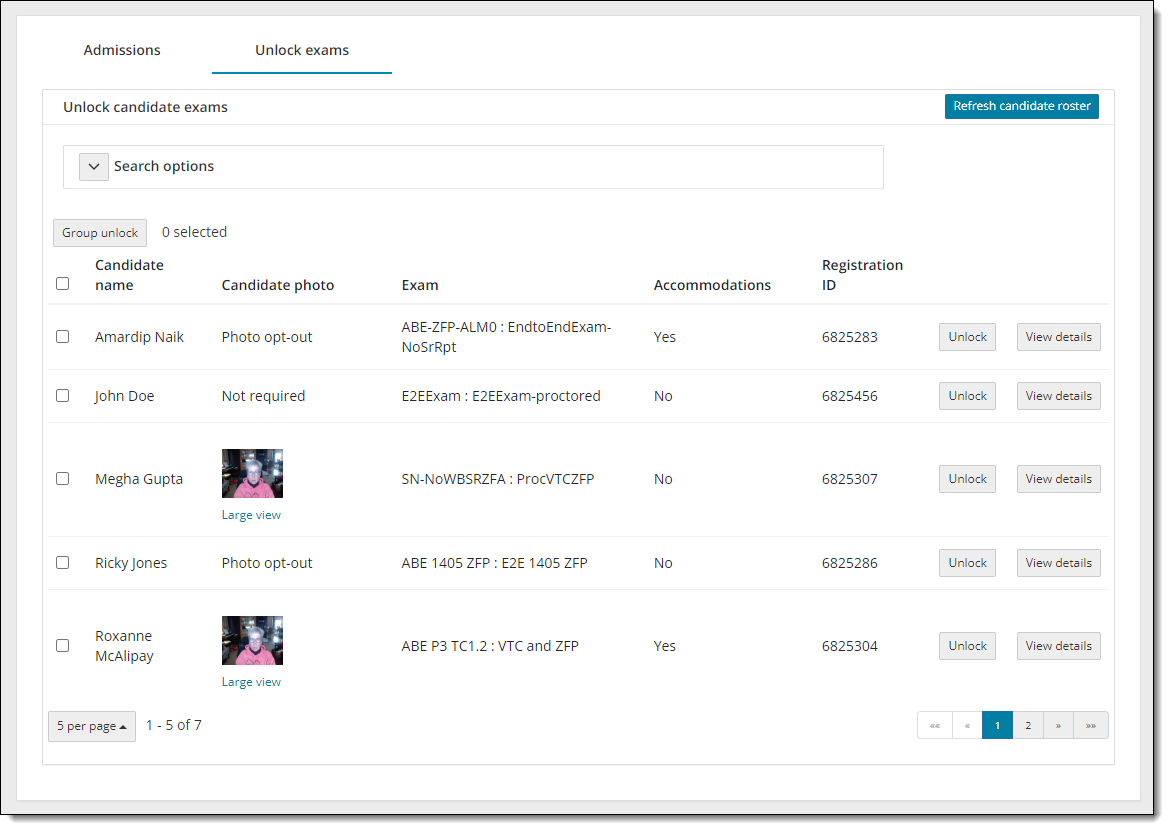The image size is (1169, 830).
Task: Go to the last page arrow
Action: [x=1090, y=726]
